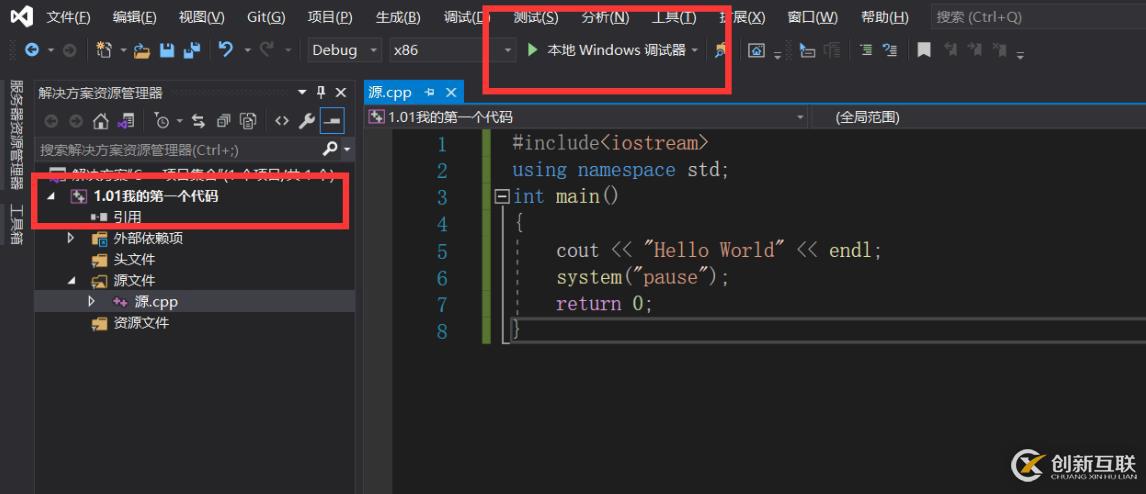Undo the last action
This screenshot has height=494, width=1146.
click(x=226, y=50)
